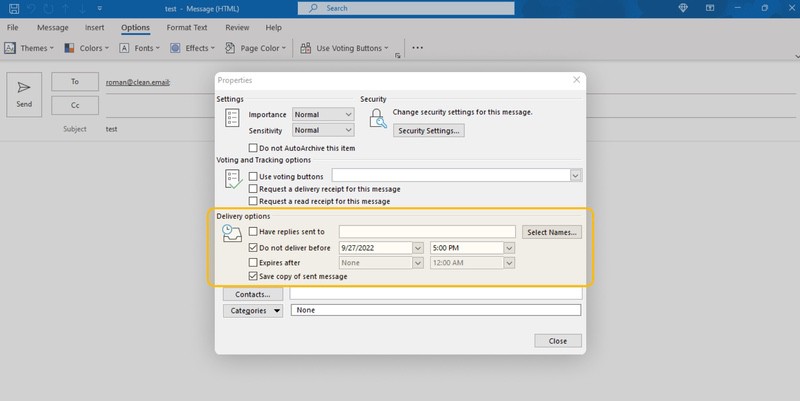Screen dimensions: 800x401
Task: Click the Send envelope icon
Action: (23, 87)
